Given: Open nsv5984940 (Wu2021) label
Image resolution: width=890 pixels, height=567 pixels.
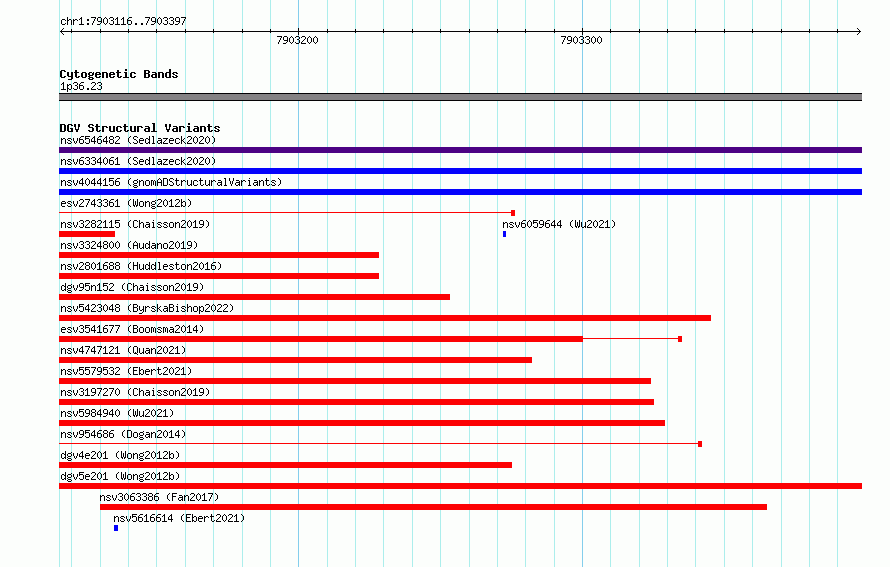Looking at the screenshot, I should tap(117, 413).
